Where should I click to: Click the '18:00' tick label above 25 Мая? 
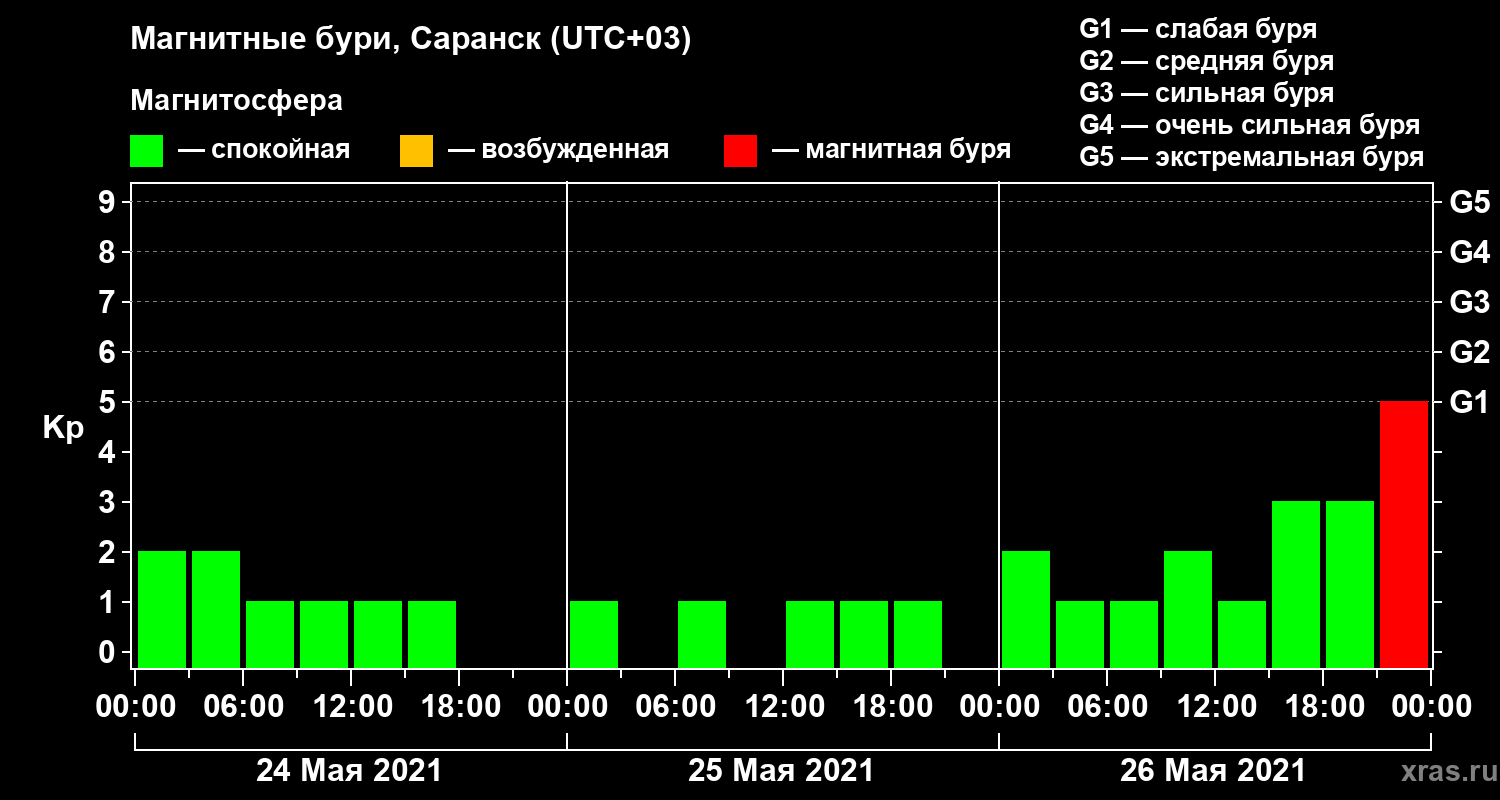[x=891, y=707]
